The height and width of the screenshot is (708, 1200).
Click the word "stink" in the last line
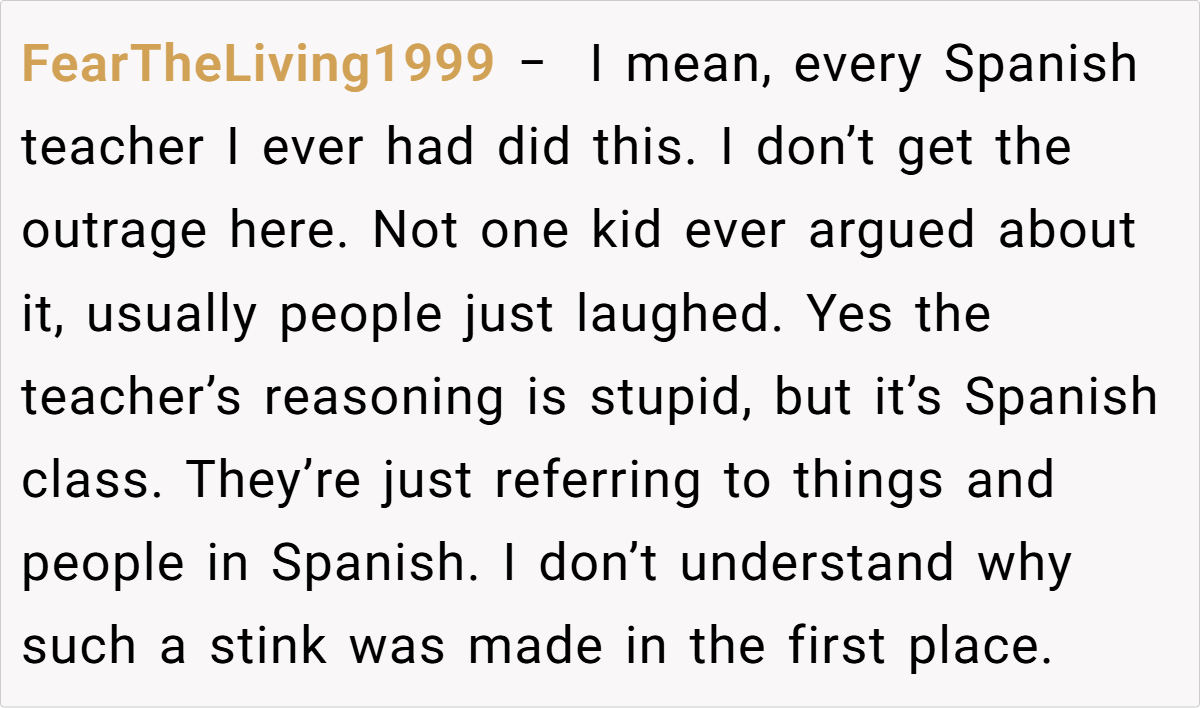click(x=268, y=647)
